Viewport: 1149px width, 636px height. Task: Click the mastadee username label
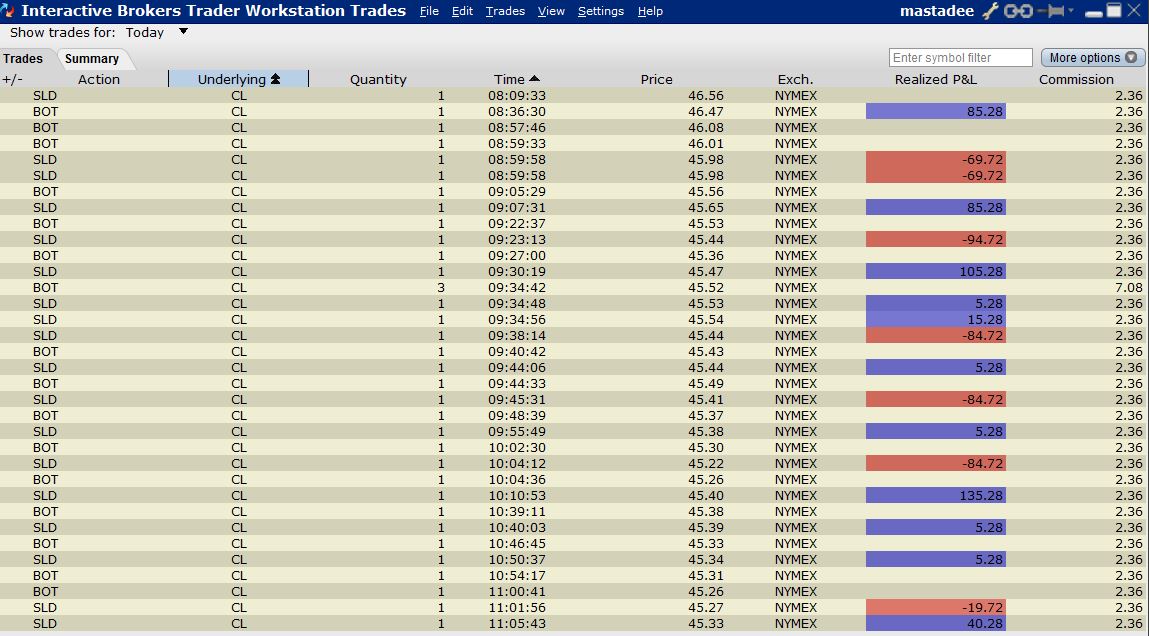[936, 11]
